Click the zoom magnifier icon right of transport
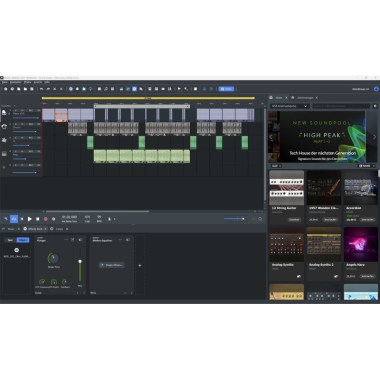The width and height of the screenshot is (380, 380). (260, 219)
